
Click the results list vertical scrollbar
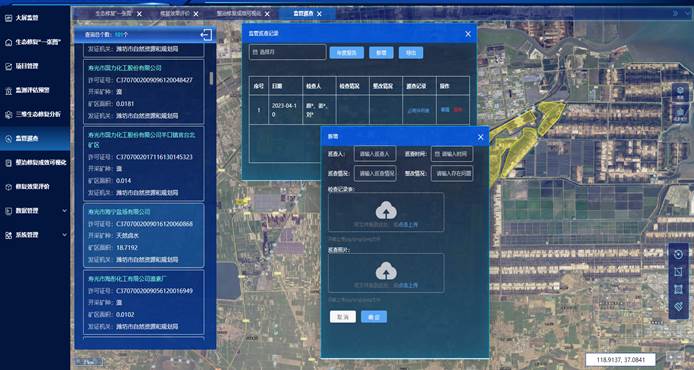tap(211, 78)
